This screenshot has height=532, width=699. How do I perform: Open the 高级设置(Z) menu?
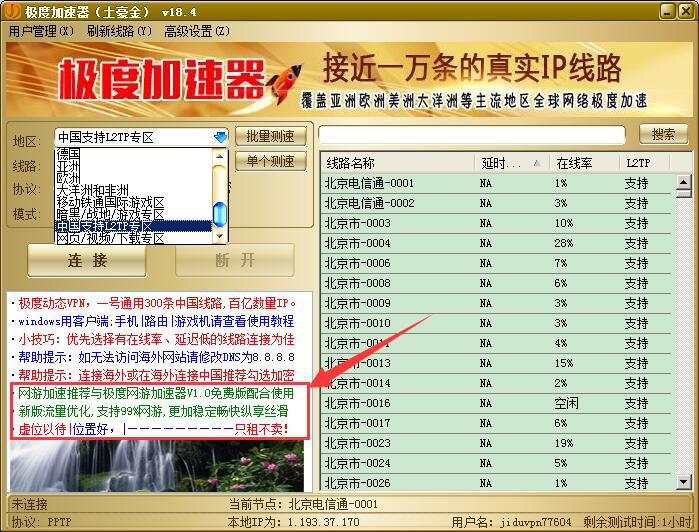[197, 31]
